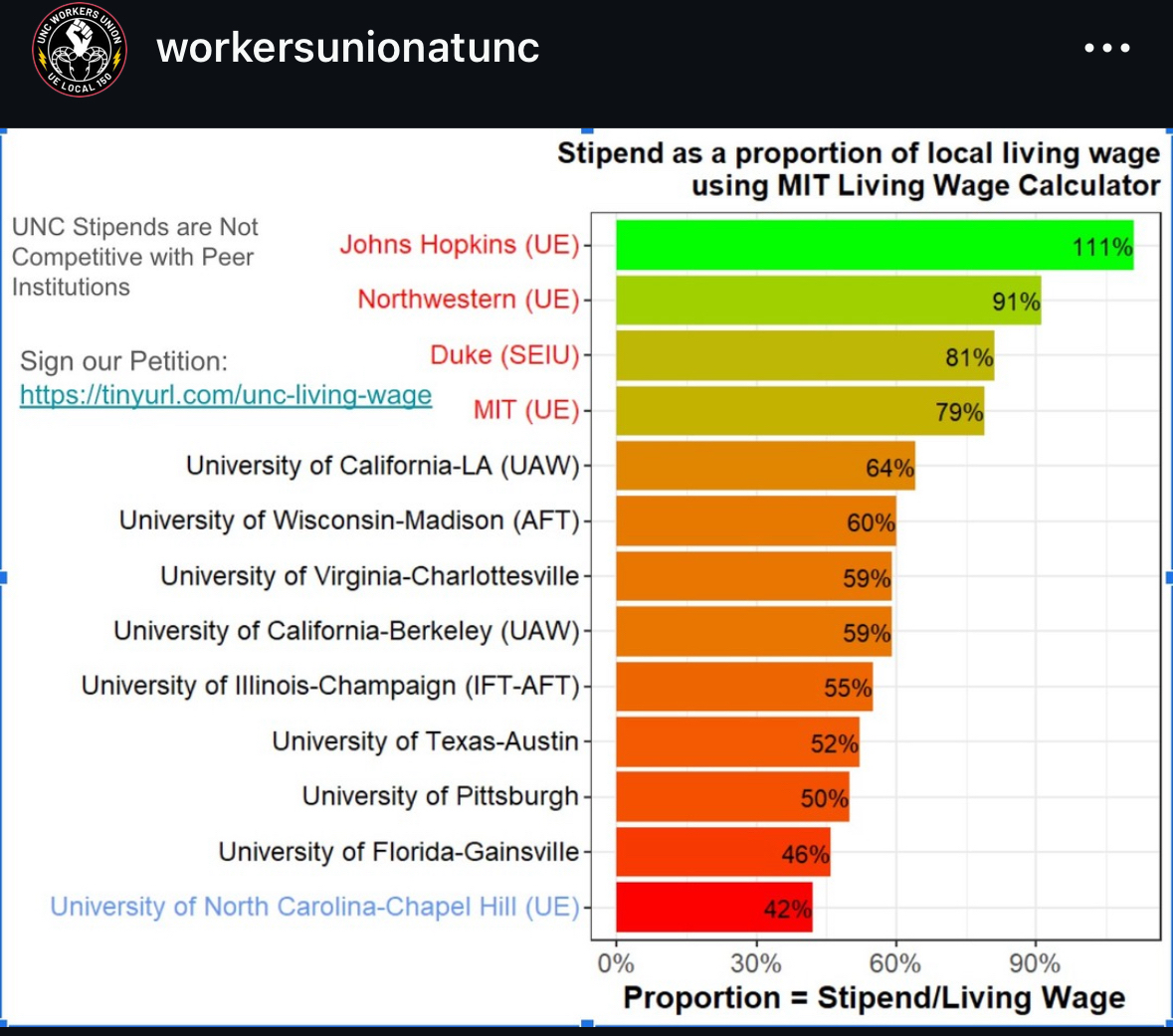Click the UCLA (UAW) 64% bar

[765, 466]
